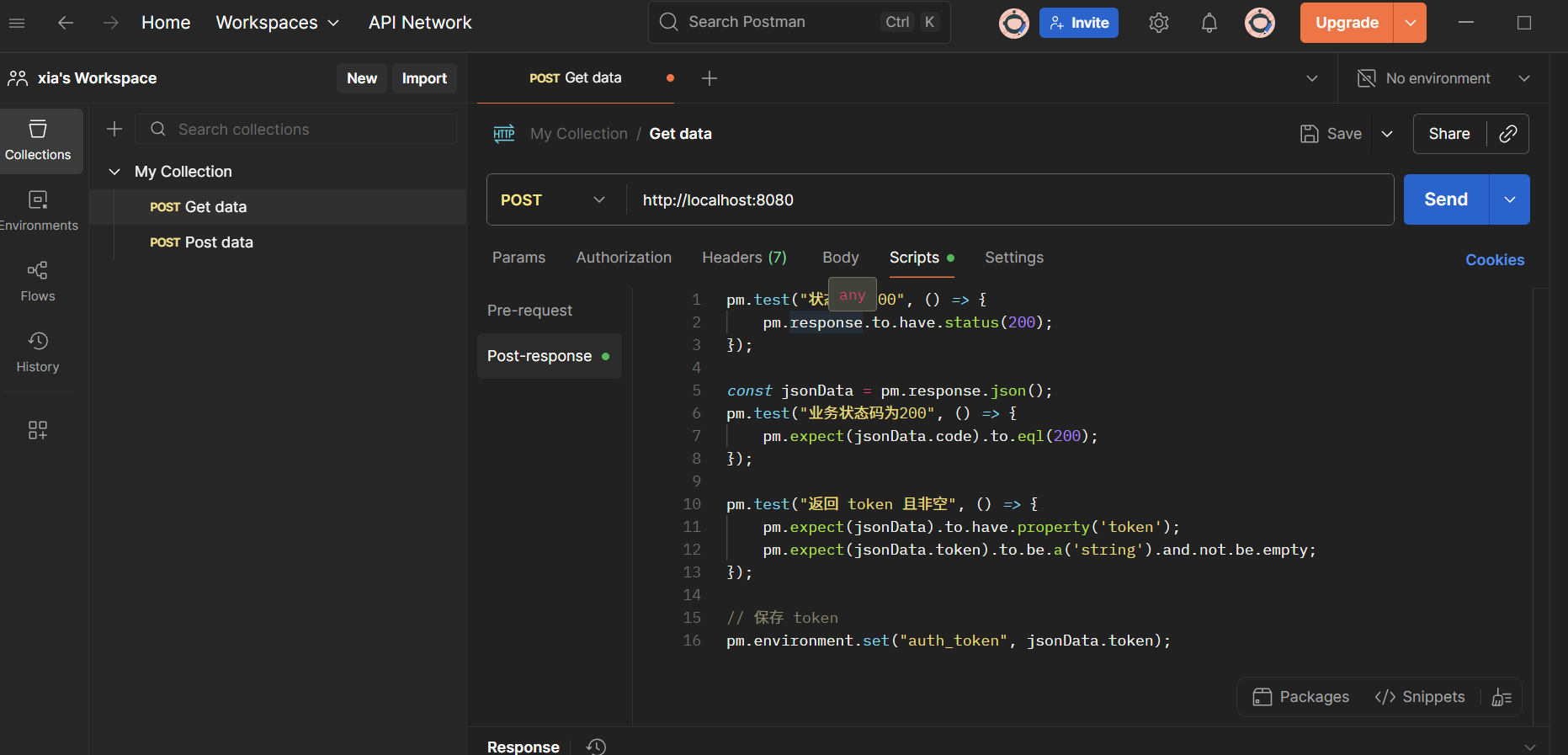Focus the Search collections field
Image resolution: width=1568 pixels, height=755 pixels.
[x=295, y=129]
